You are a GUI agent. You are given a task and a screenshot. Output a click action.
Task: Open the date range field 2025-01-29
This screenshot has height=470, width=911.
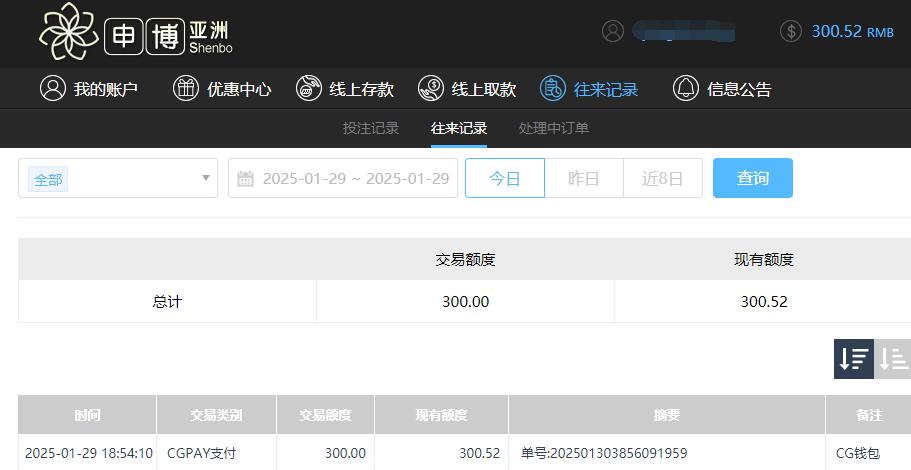(343, 178)
